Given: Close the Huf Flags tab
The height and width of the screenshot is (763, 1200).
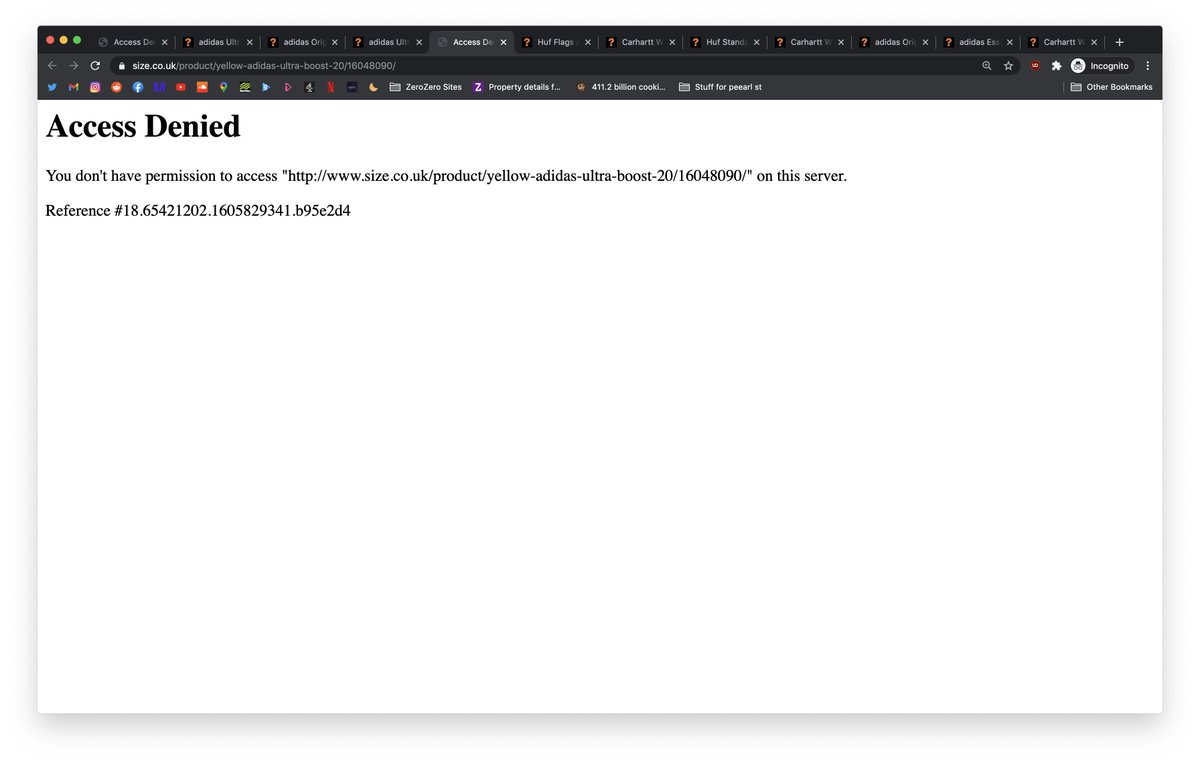Looking at the screenshot, I should pos(588,42).
